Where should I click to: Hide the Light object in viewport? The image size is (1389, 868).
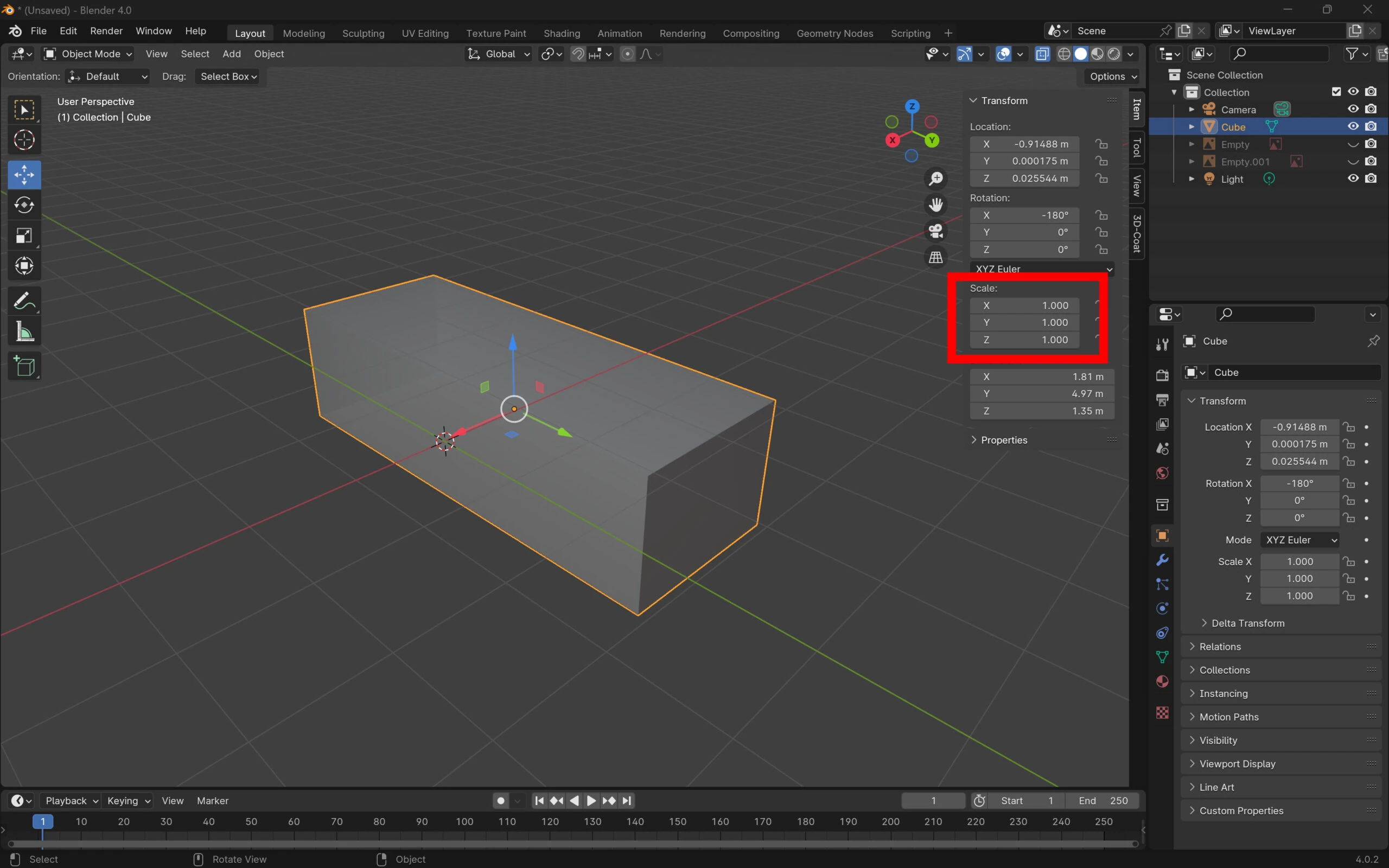click(x=1353, y=178)
